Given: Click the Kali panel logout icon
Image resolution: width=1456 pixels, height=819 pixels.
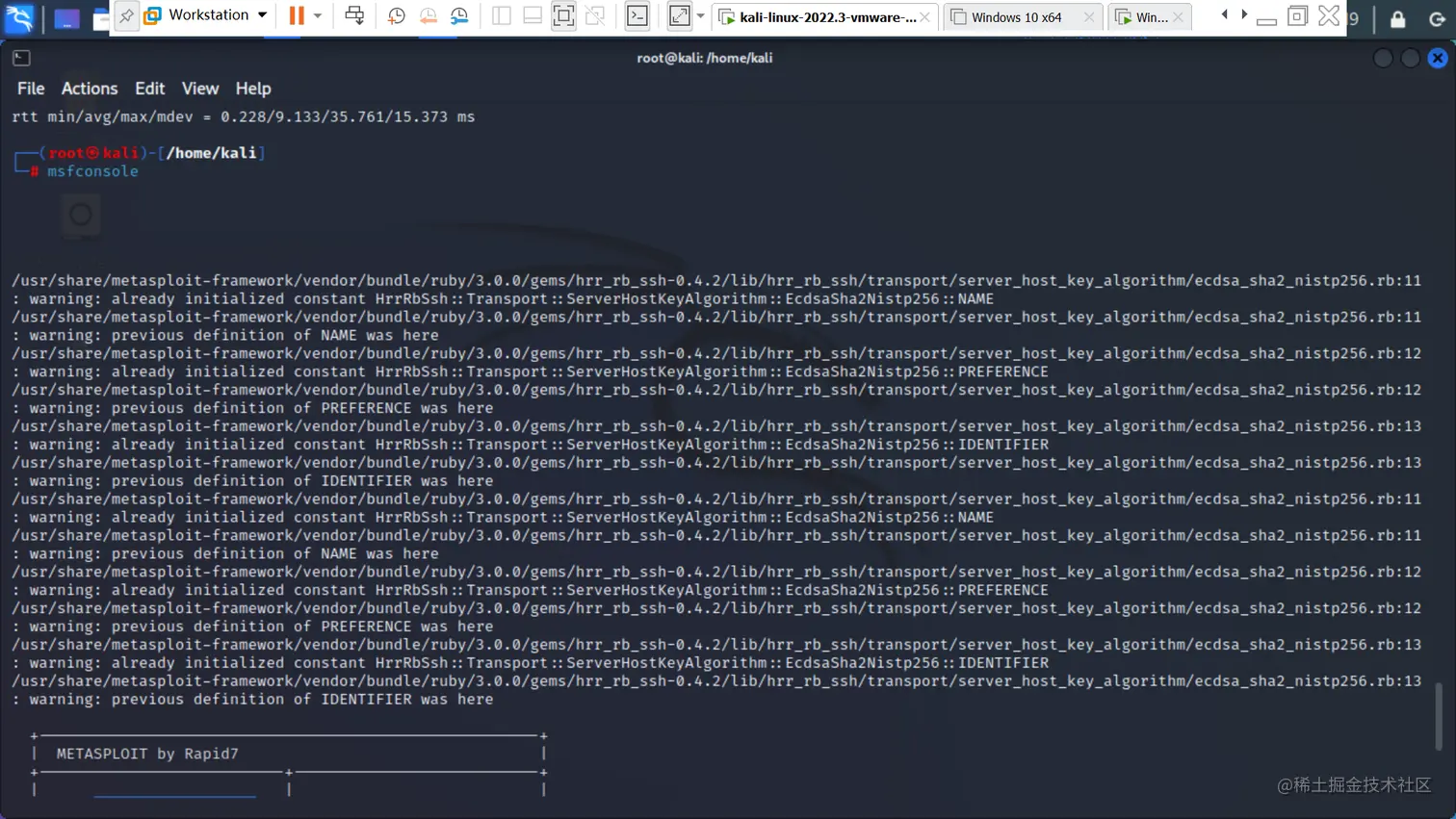Looking at the screenshot, I should point(1437,17).
